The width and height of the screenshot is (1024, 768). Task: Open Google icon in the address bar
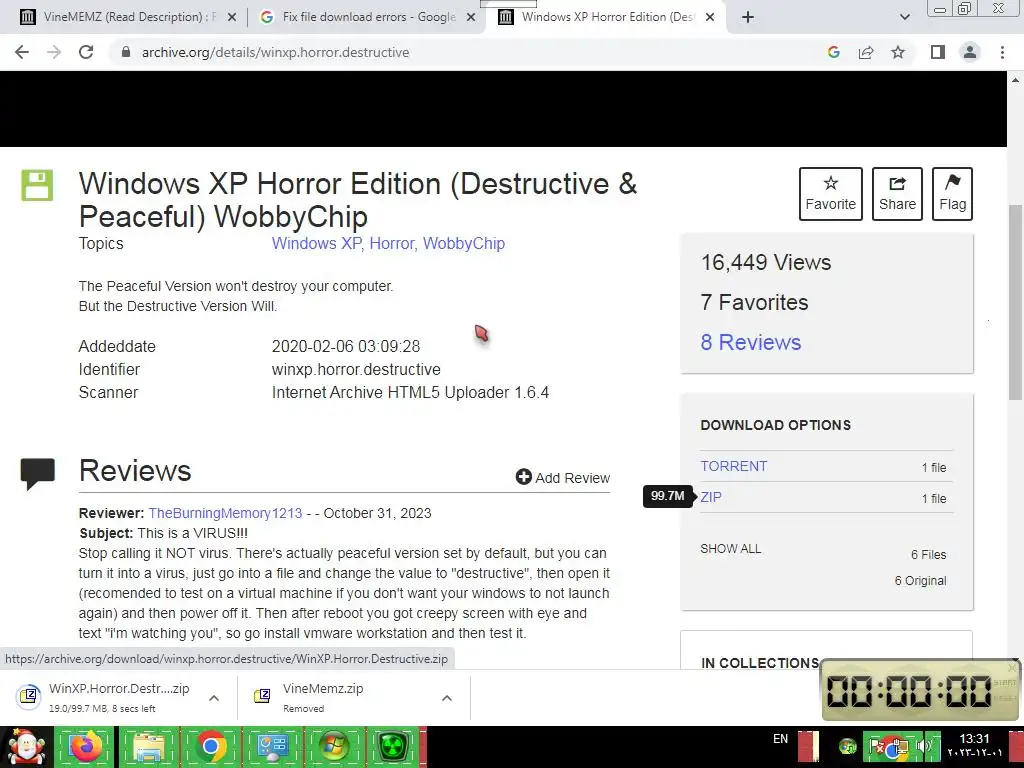point(833,52)
